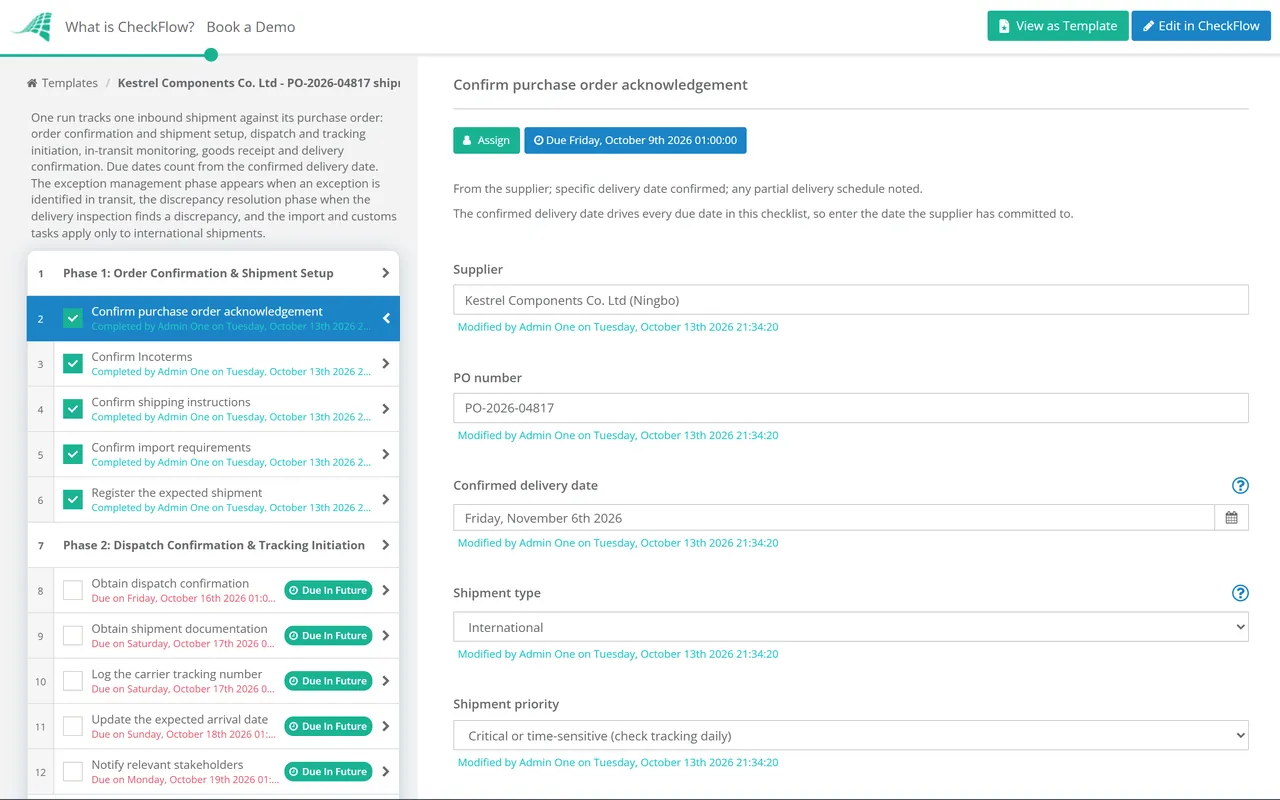Collapse the selected task's chevron arrow
1280x800 pixels.
386,319
